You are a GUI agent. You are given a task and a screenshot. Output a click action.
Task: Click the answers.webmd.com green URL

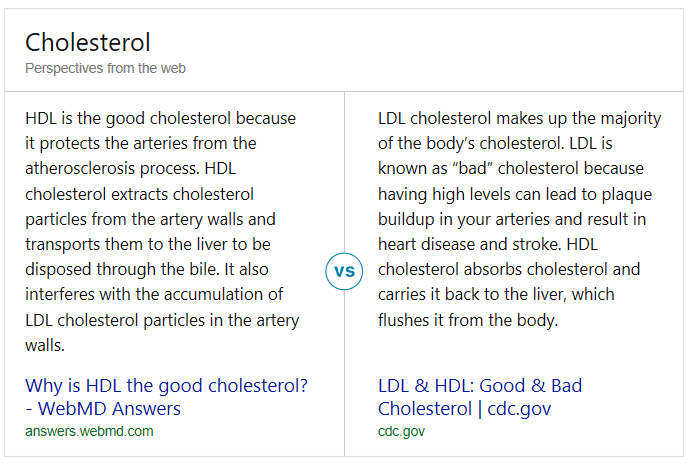(89, 431)
